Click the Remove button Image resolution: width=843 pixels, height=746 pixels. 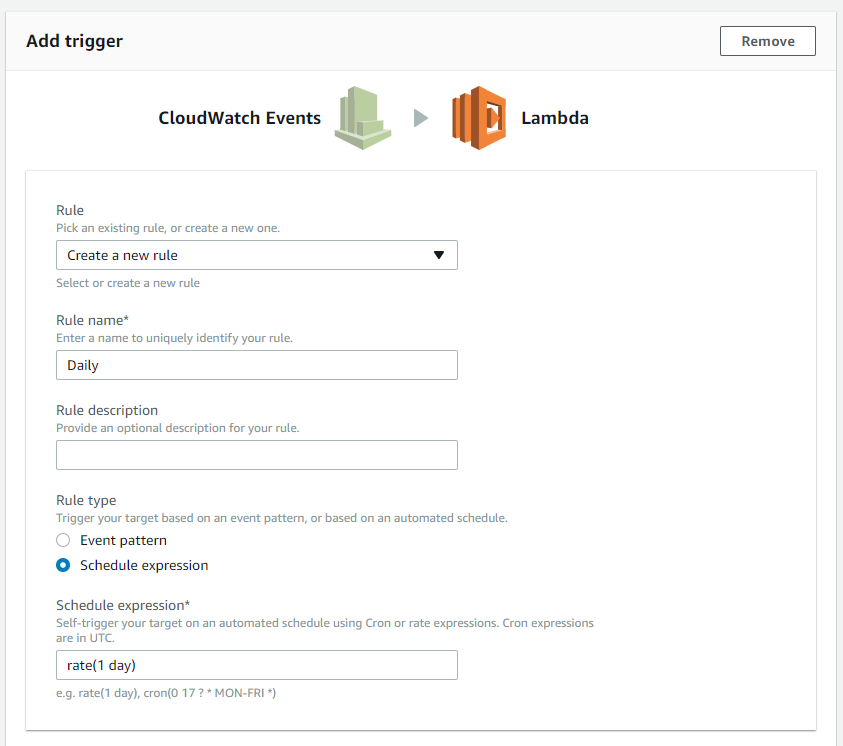768,41
